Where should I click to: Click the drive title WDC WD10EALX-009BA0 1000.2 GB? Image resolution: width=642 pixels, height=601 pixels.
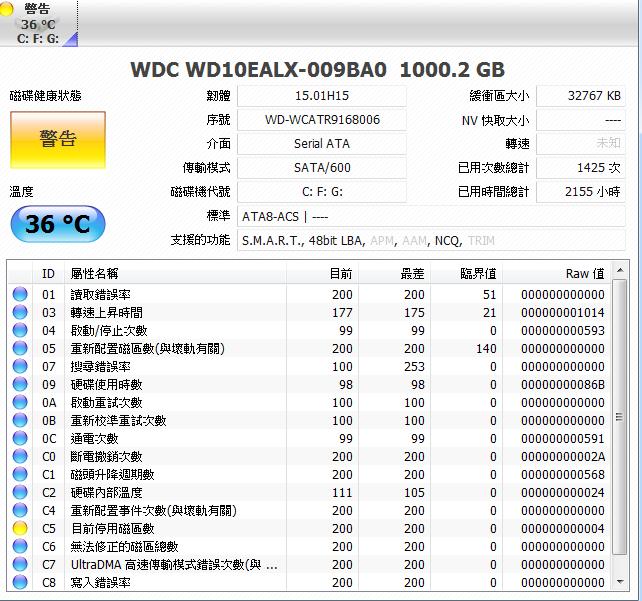pos(318,70)
